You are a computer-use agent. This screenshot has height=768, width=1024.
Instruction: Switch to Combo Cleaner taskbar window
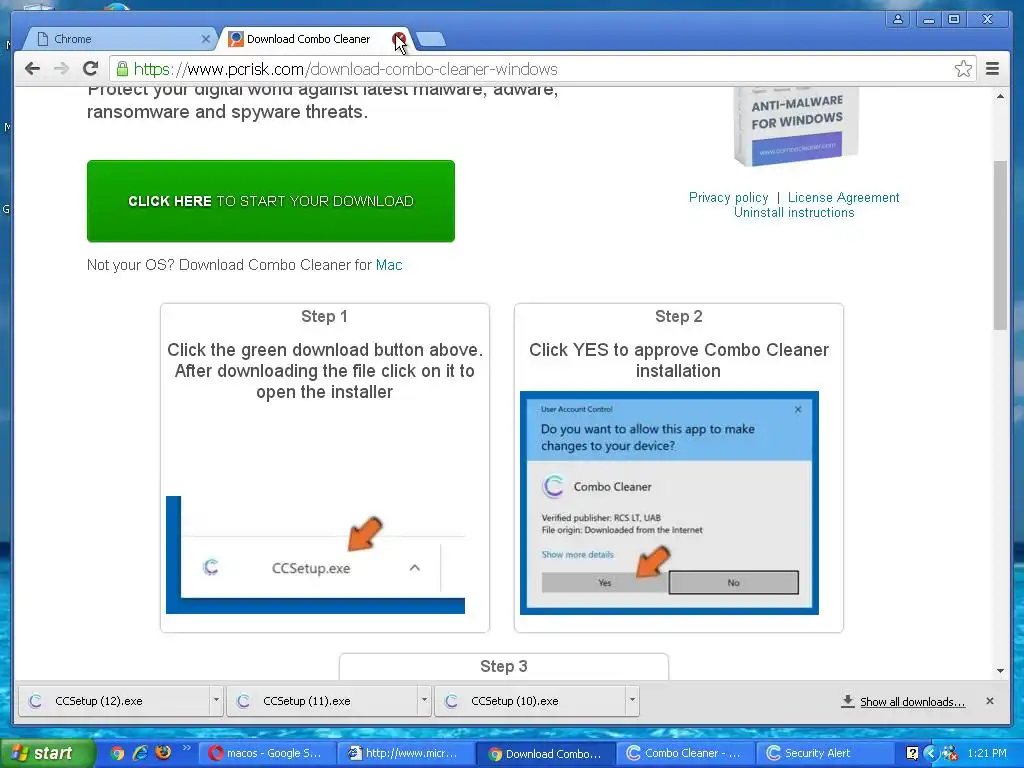point(684,753)
